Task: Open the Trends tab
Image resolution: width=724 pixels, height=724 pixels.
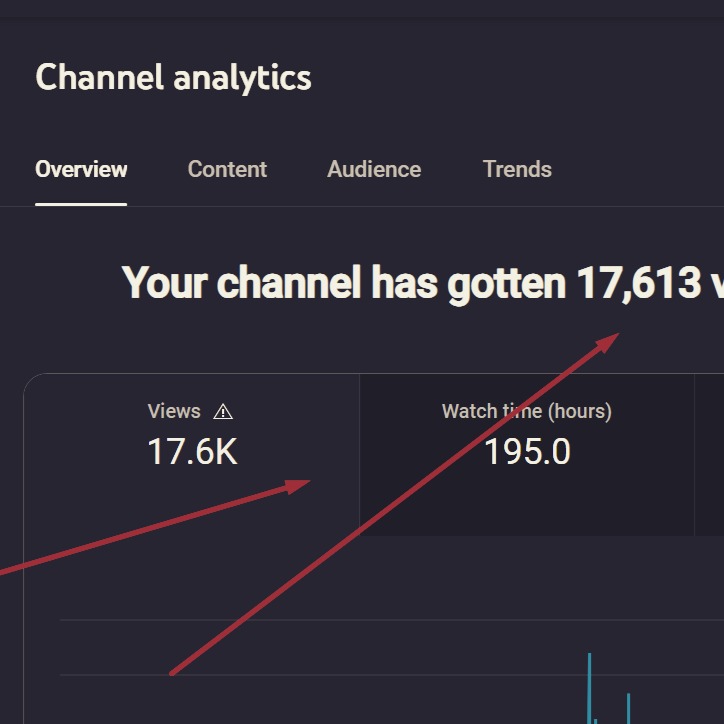Action: pyautogui.click(x=517, y=169)
